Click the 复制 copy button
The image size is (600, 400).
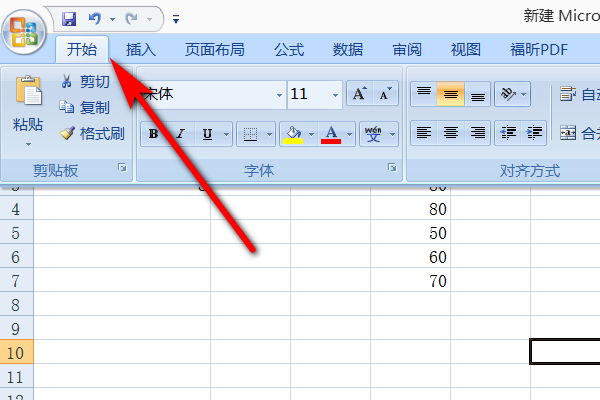tap(85, 108)
